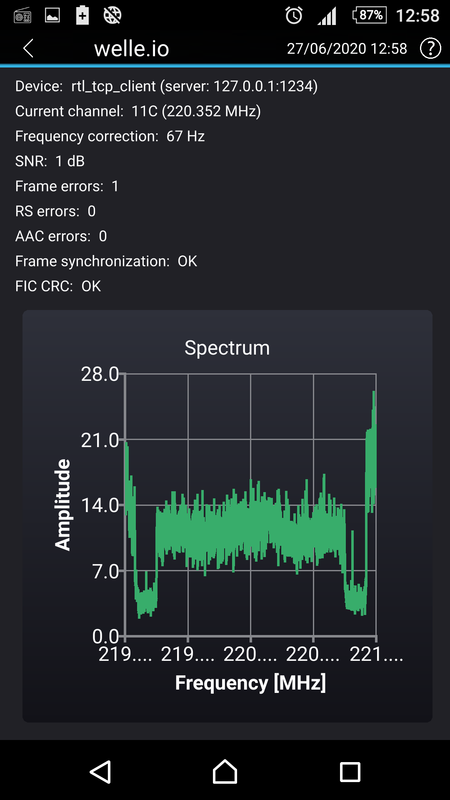This screenshot has width=450, height=800.
Task: Tap the recent apps square icon
Action: tap(350, 772)
